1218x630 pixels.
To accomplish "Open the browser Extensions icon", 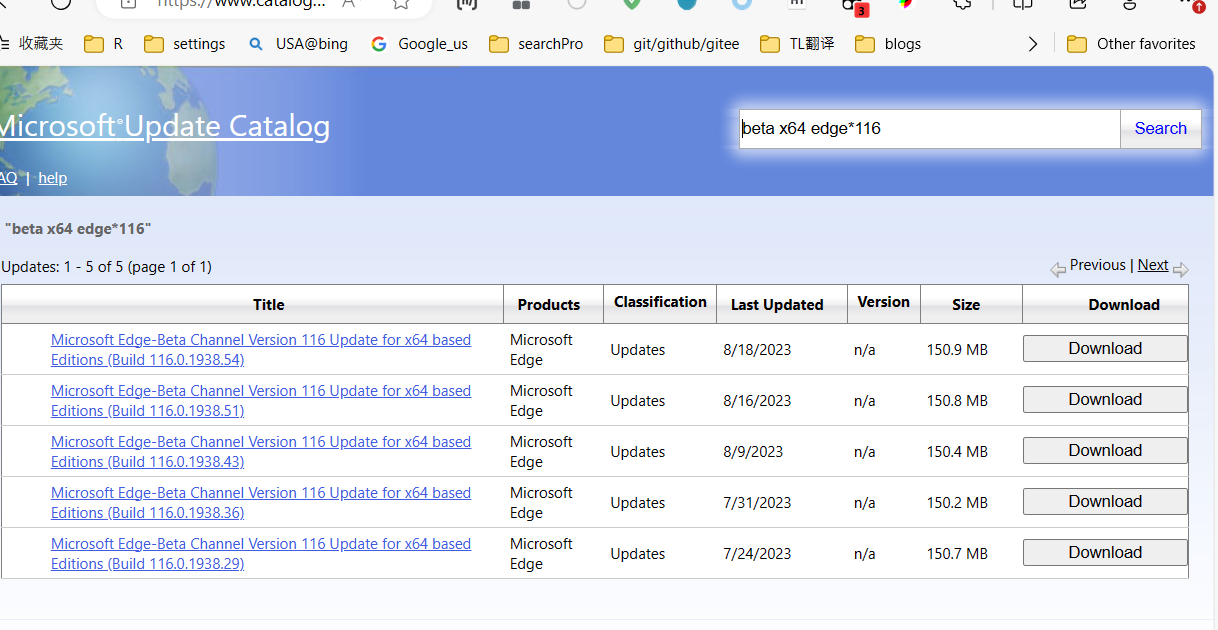I will 962,5.
